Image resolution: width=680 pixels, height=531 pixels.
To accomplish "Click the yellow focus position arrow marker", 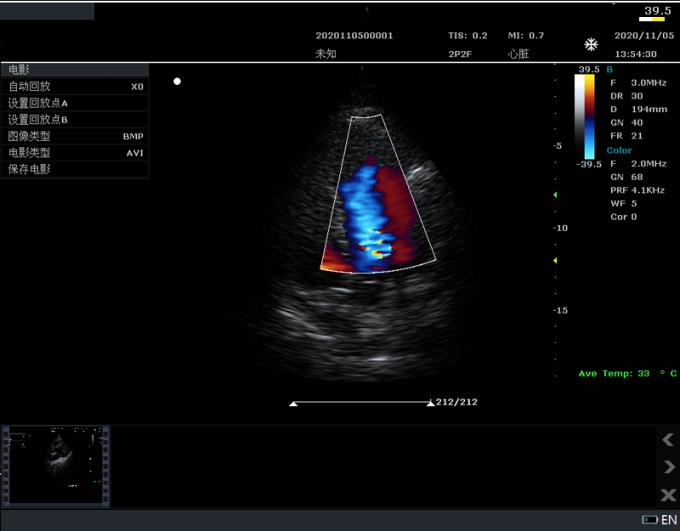I will coord(556,260).
